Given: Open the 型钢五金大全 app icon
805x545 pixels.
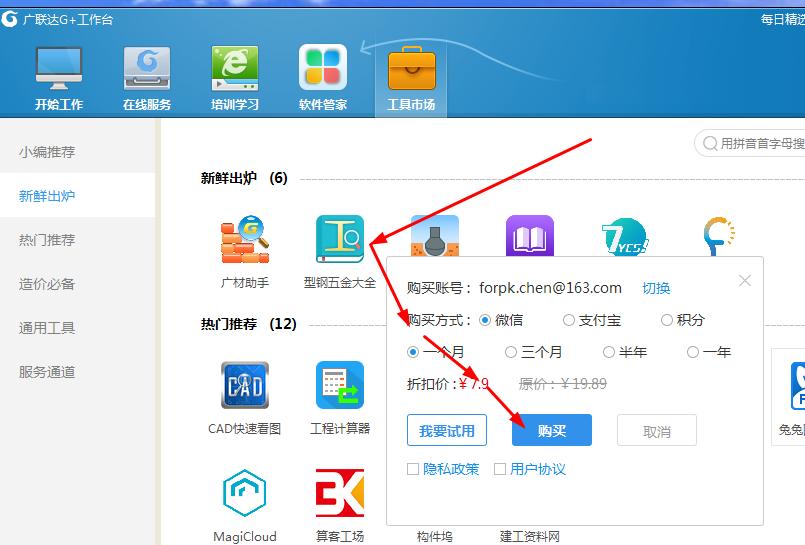Looking at the screenshot, I should [x=340, y=239].
